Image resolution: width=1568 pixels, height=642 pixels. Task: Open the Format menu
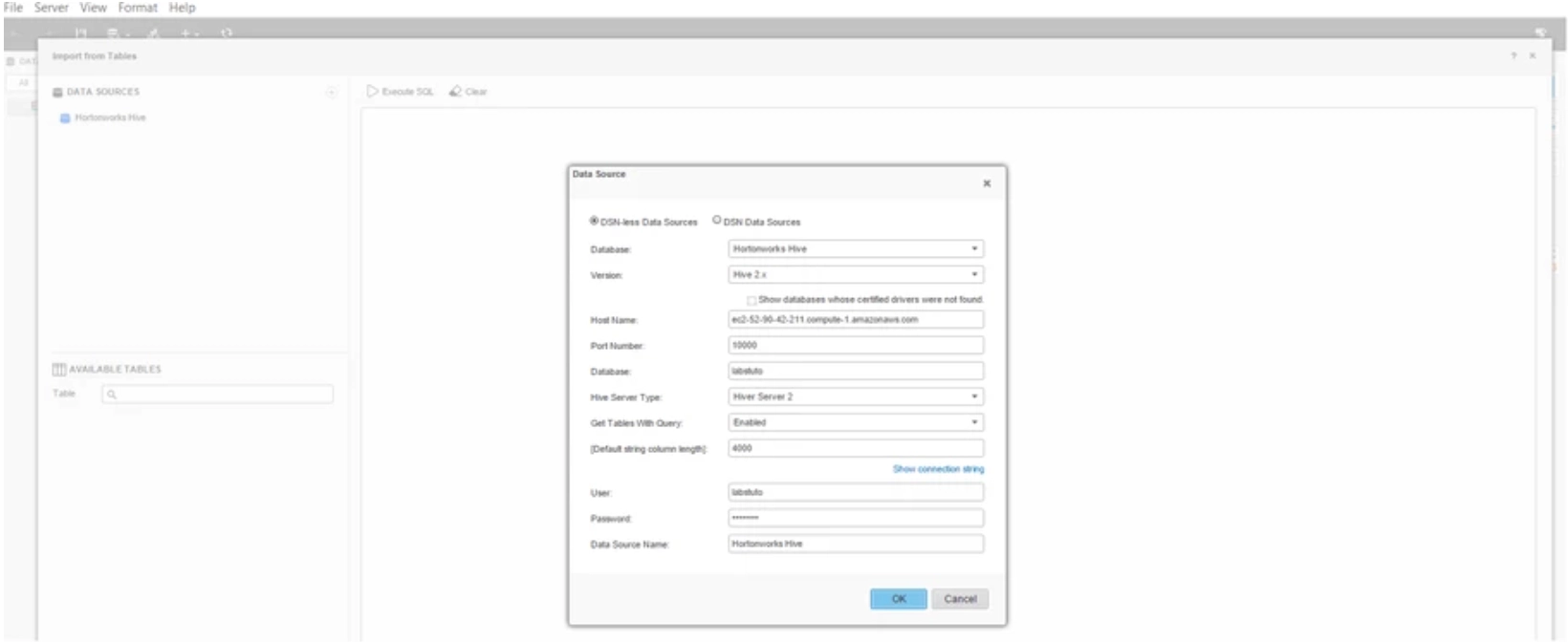(x=138, y=8)
